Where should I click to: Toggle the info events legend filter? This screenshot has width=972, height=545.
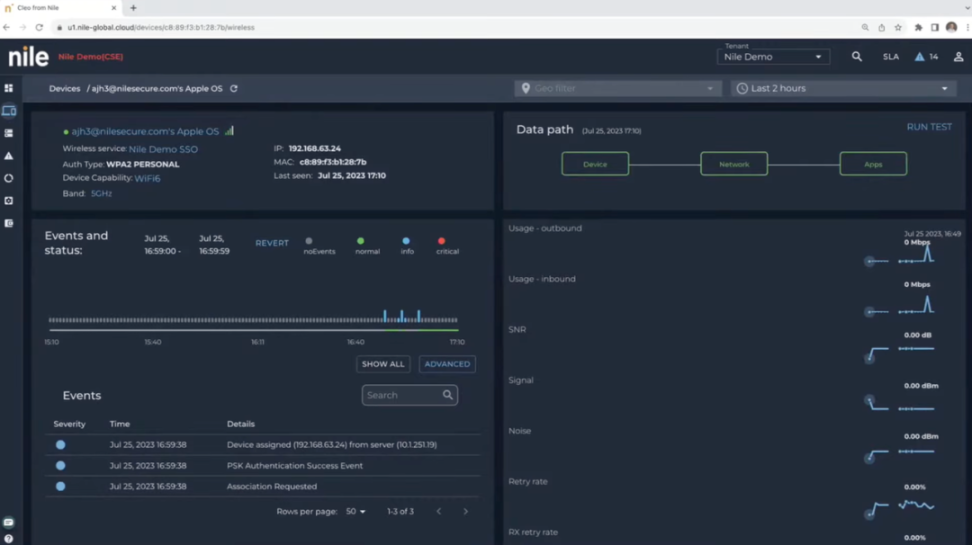[406, 241]
